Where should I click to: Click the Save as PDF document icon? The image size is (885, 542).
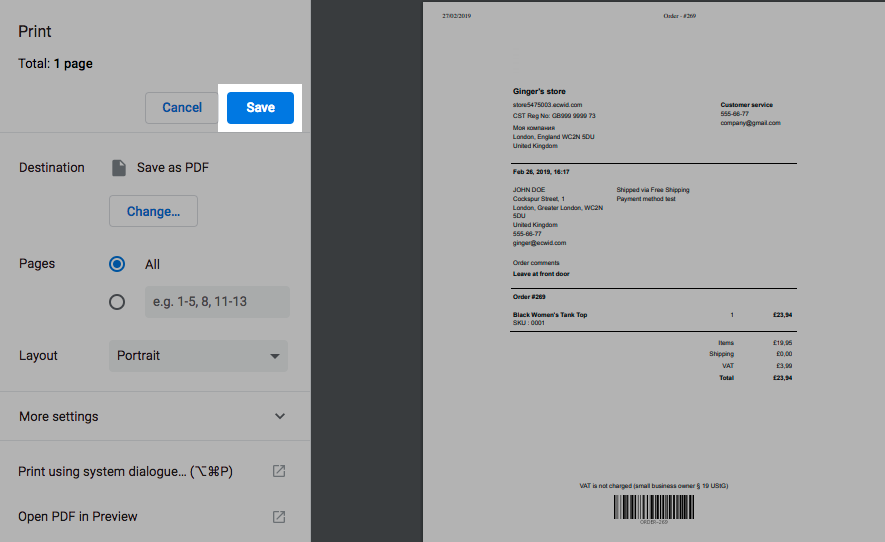coord(119,168)
